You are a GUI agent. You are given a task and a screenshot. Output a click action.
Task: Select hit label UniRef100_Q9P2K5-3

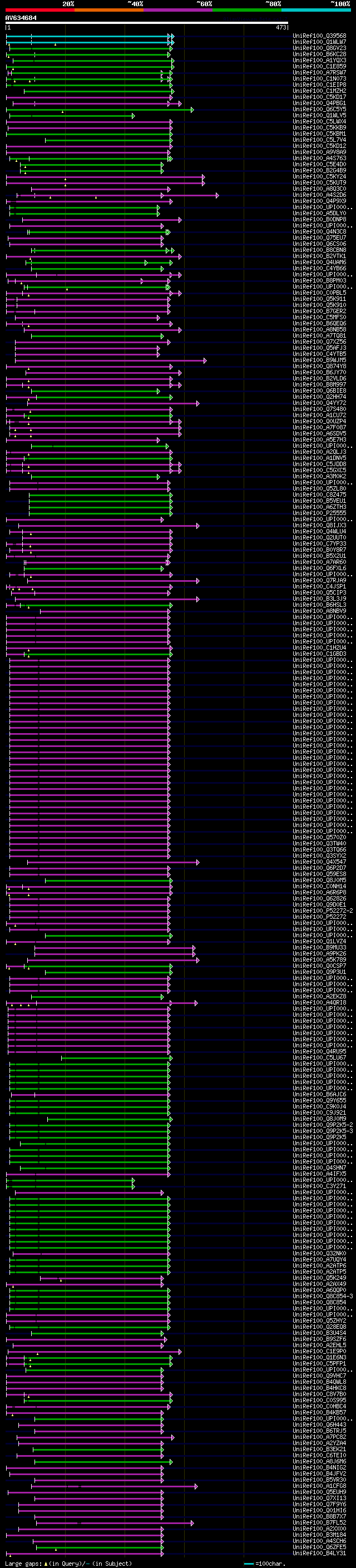tap(323, 1131)
